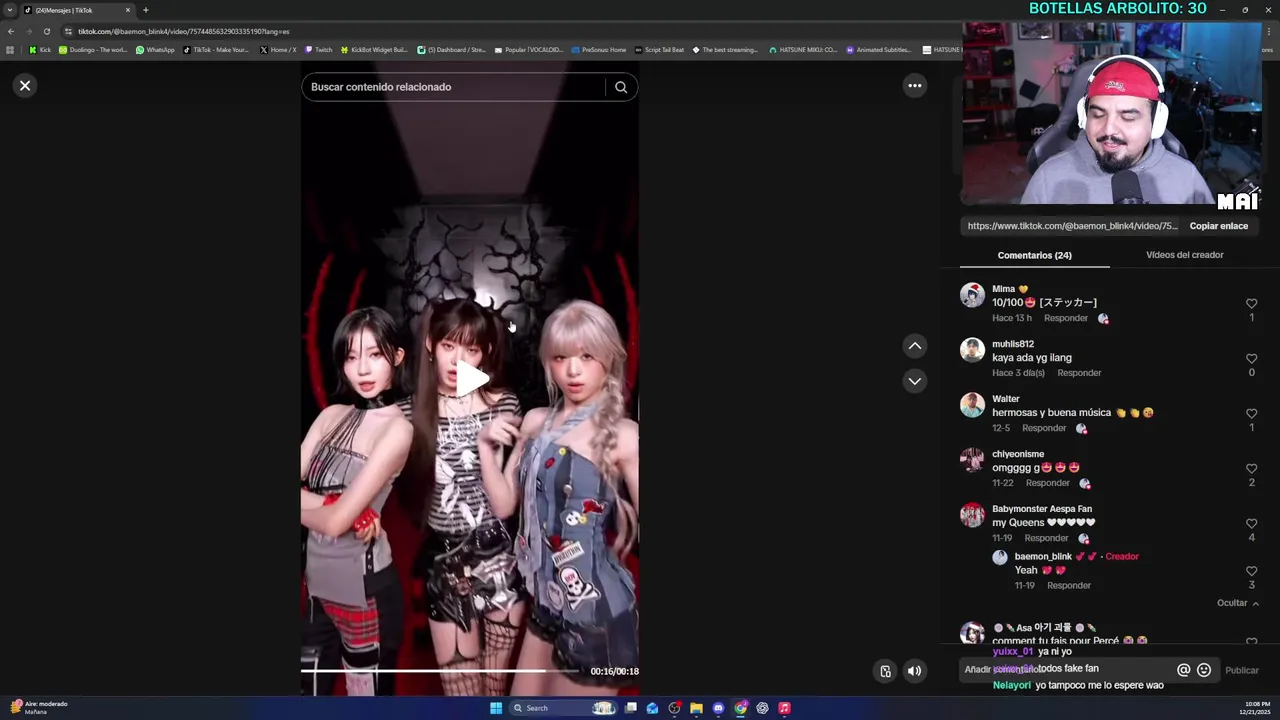Like Mima's comment with heart icon
The width and height of the screenshot is (1280, 720).
point(1251,303)
